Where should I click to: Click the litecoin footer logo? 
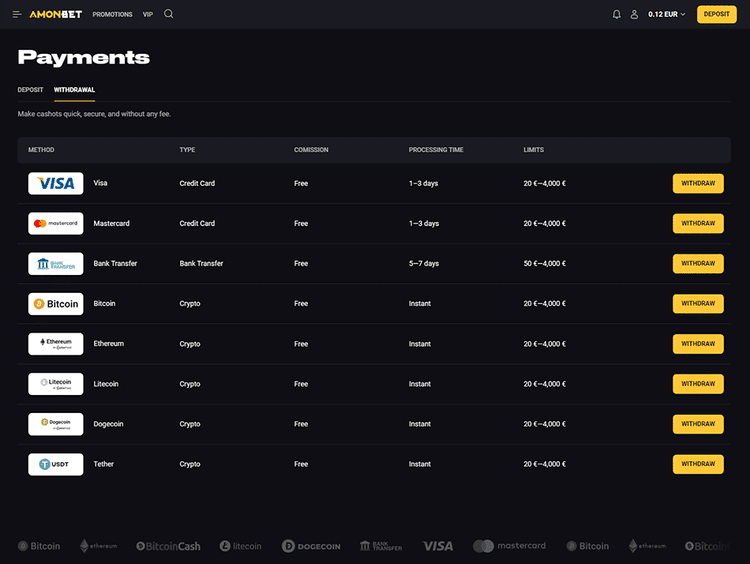point(241,546)
